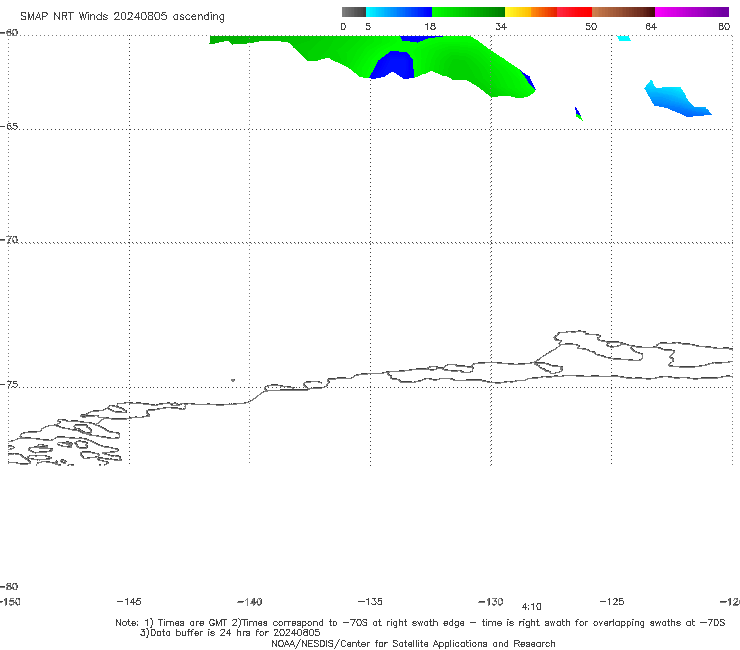Click the longitude label '-145'
740x650 pixels.
[129, 601]
